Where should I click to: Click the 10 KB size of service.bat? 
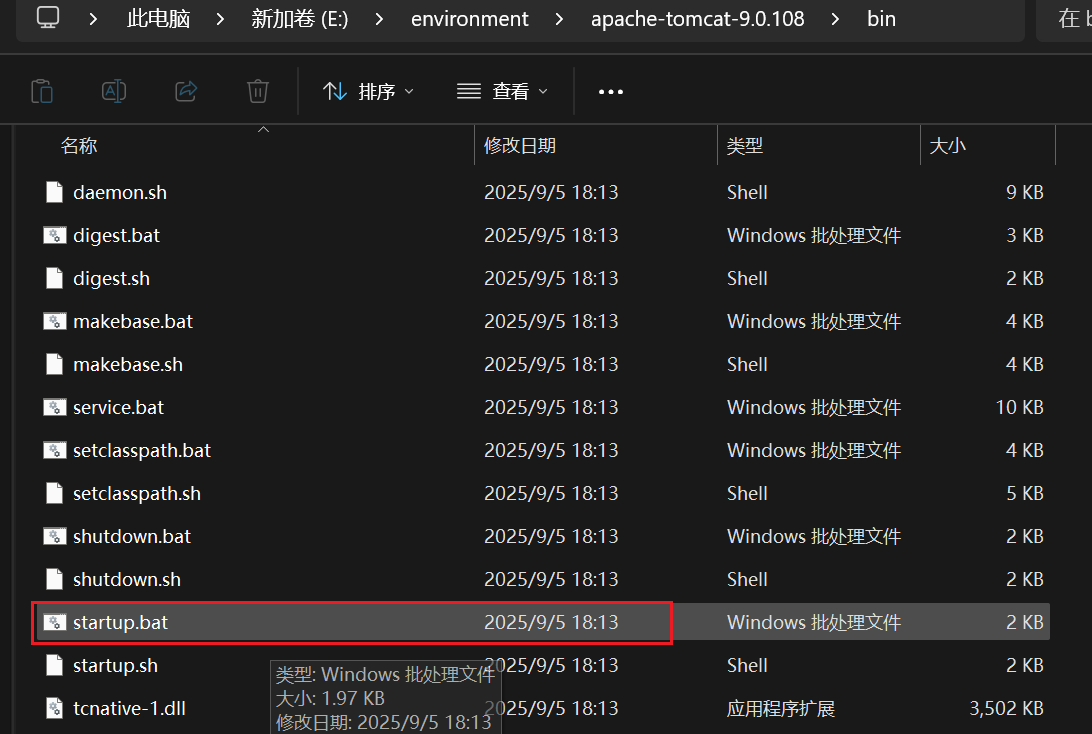point(1020,407)
